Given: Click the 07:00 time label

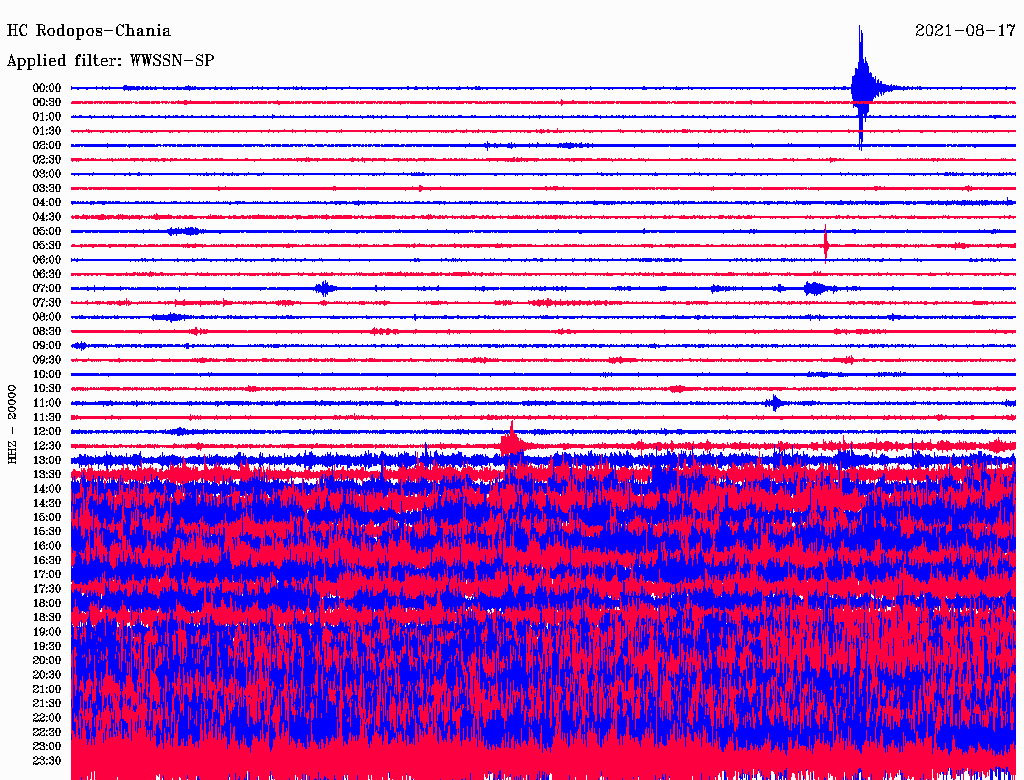Looking at the screenshot, I should coord(47,288).
